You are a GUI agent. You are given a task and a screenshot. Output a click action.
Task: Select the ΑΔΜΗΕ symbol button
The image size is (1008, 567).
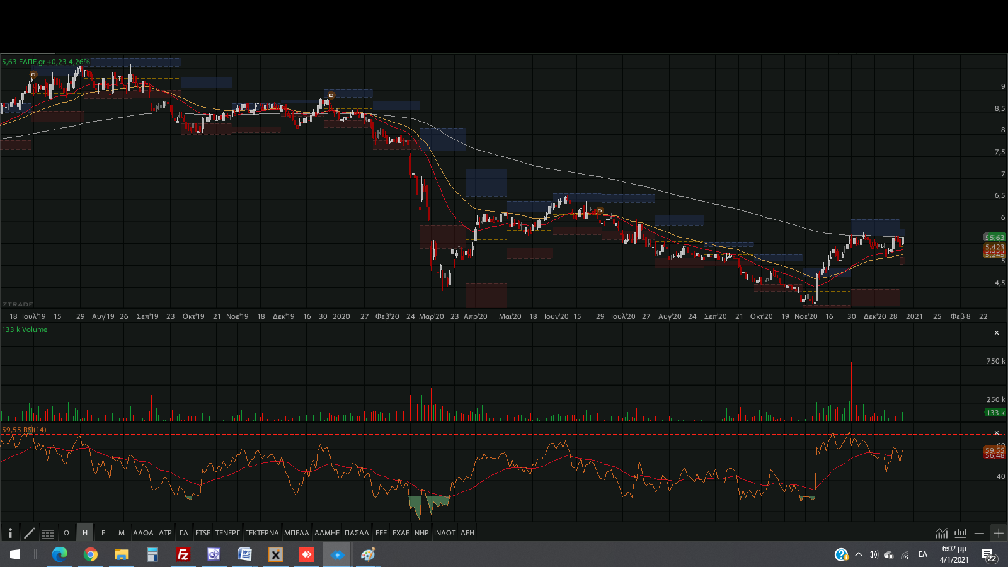coord(327,533)
